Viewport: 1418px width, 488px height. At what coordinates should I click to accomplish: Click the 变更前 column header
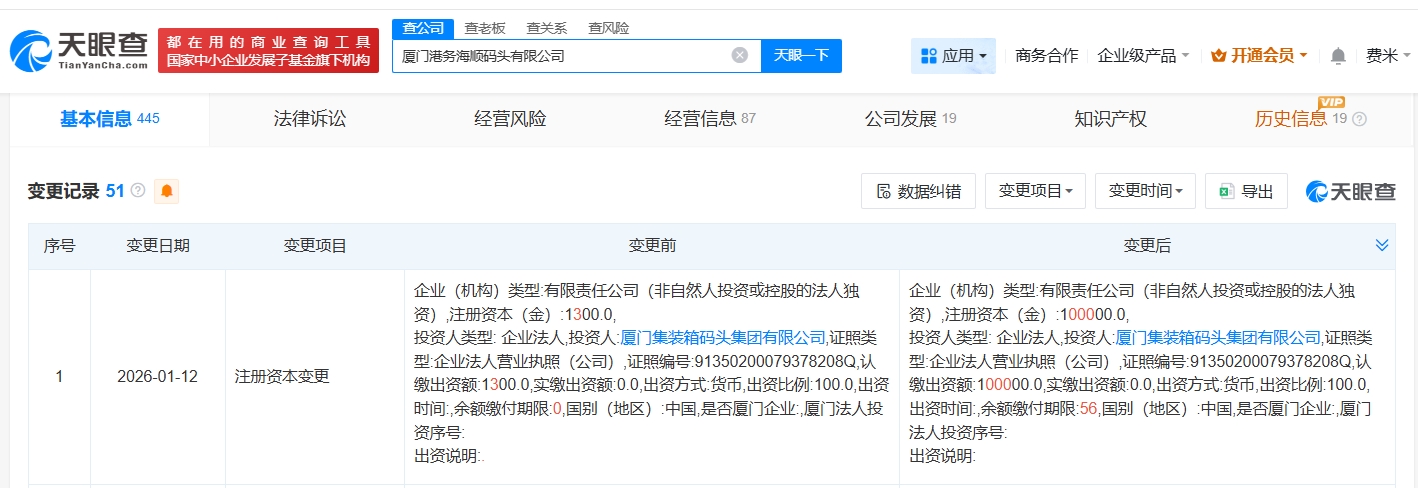tap(652, 245)
